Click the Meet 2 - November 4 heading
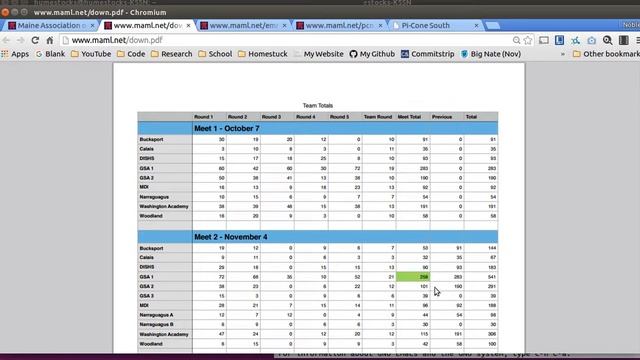 [231, 237]
